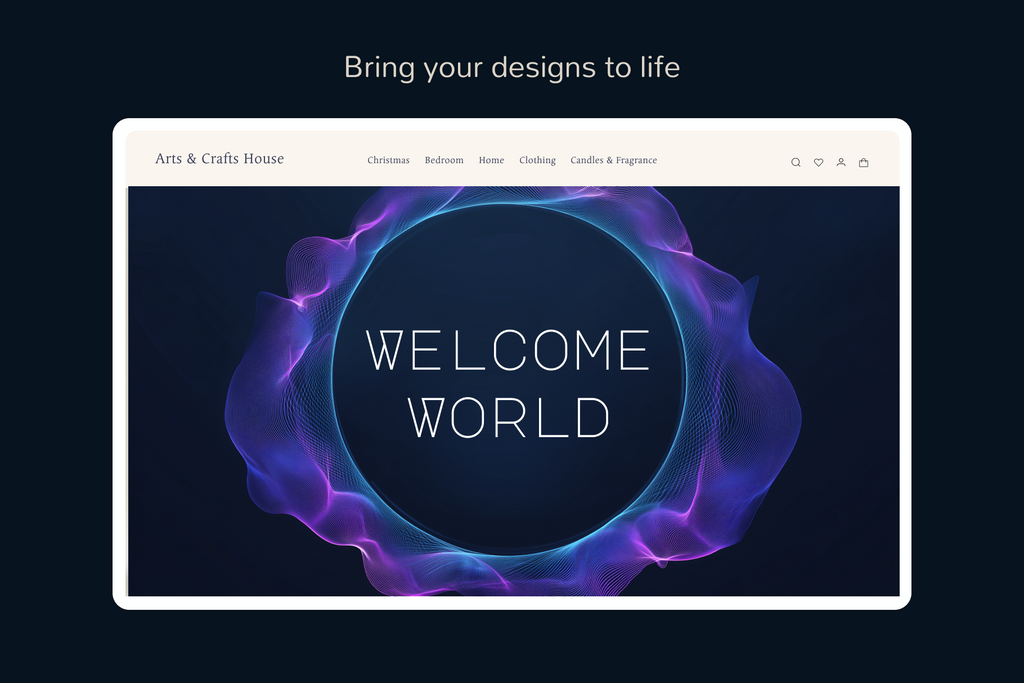Click the Welcome World hero banner

tap(513, 391)
